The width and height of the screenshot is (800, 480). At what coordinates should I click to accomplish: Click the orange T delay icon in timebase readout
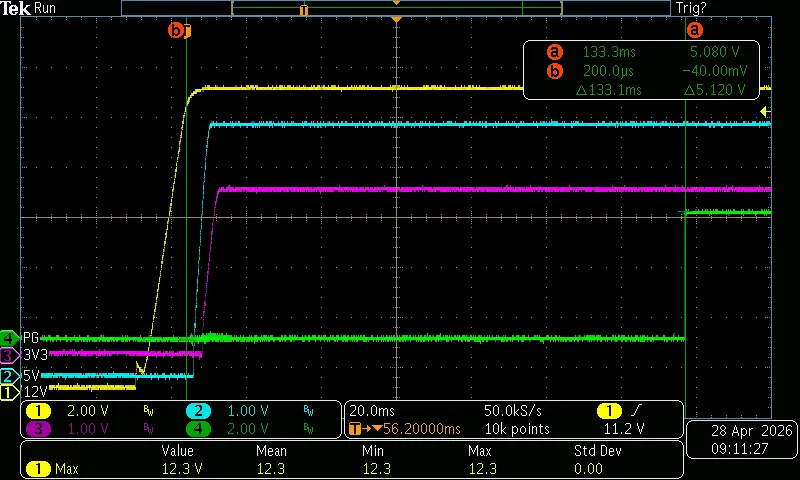coord(355,428)
